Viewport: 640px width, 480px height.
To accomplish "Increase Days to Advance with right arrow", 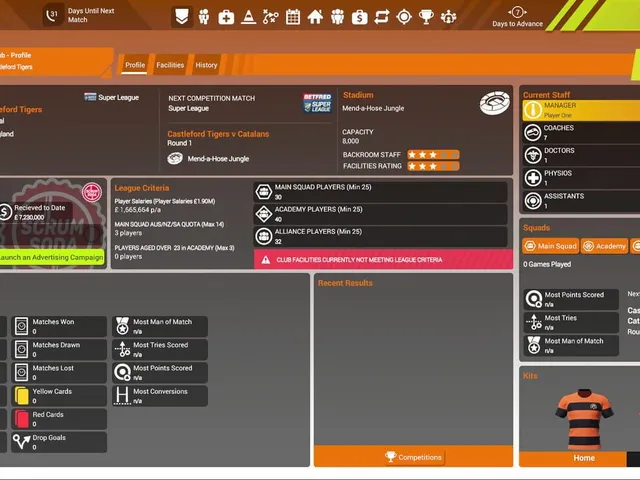I will [525, 12].
